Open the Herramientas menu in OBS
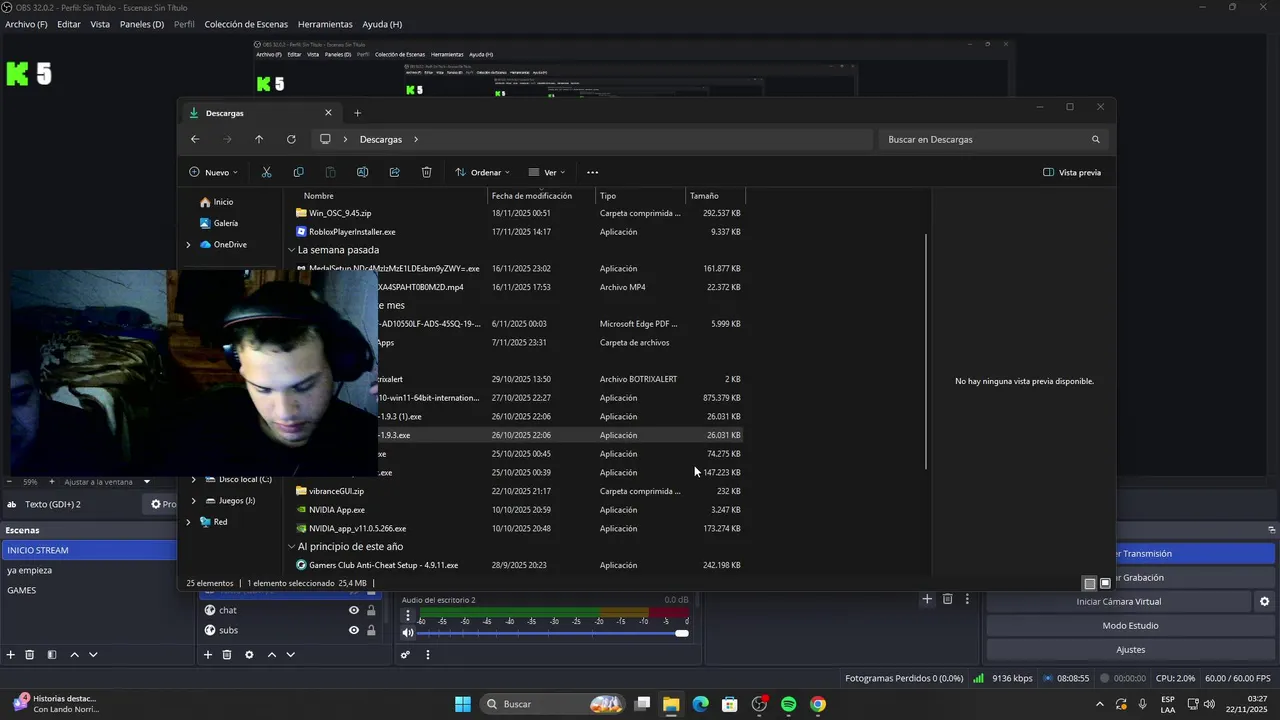1280x720 pixels. 325,24
